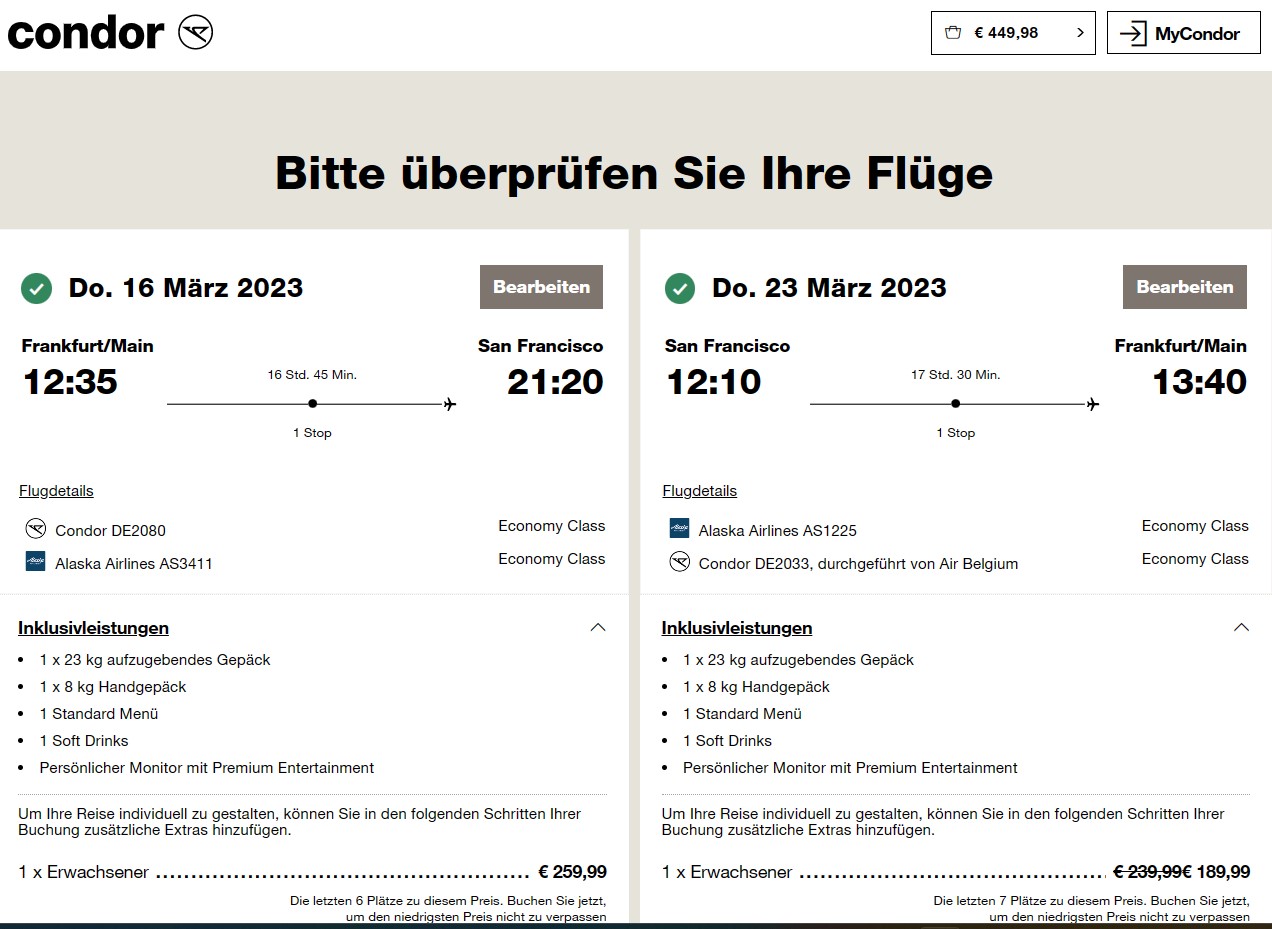Collapse outbound Inklusivleistungen with chevron
Image resolution: width=1272 pixels, height=929 pixels.
pos(598,627)
